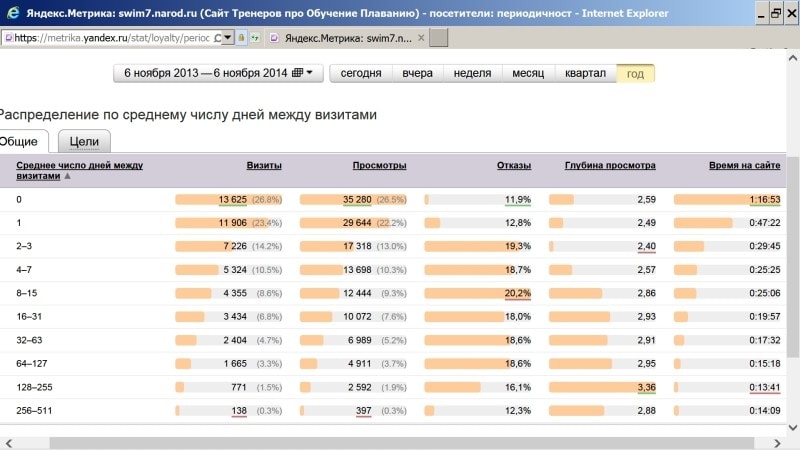Switch to the Цели tab

(84, 142)
